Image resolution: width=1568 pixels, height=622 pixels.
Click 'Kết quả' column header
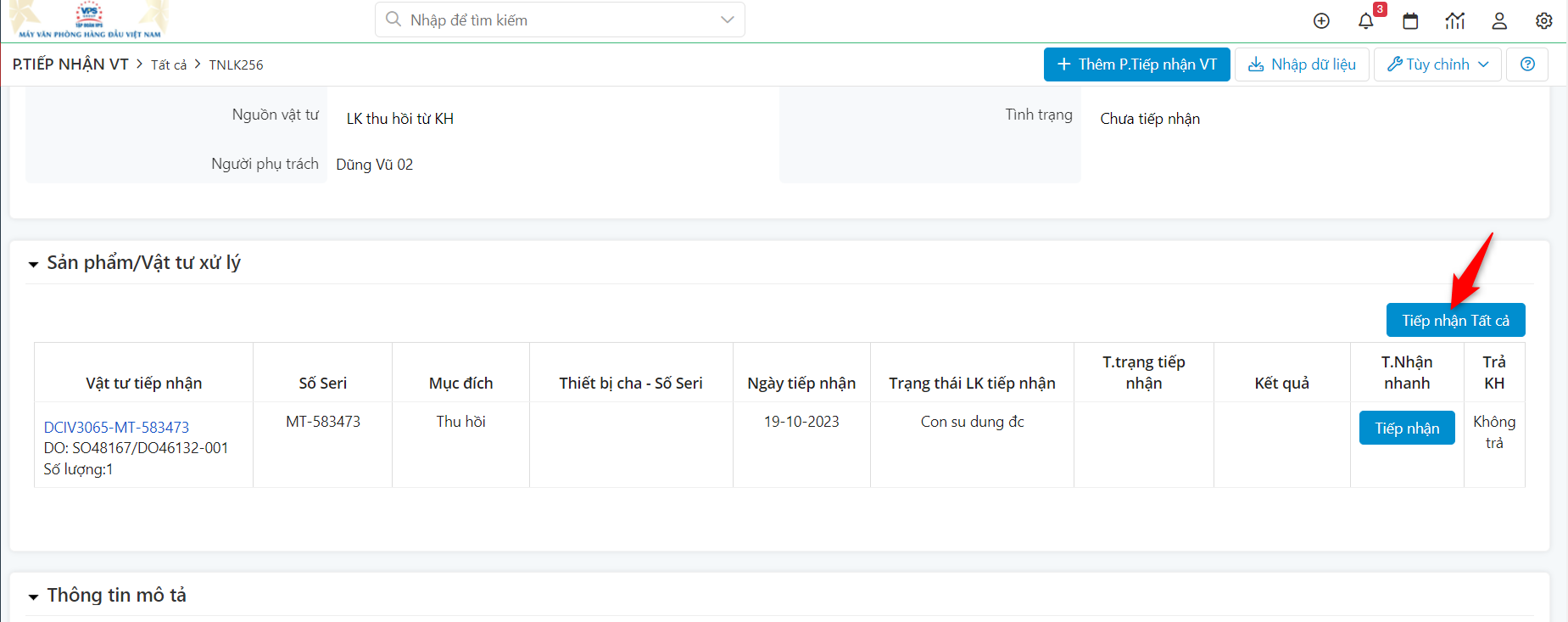pos(1281,384)
